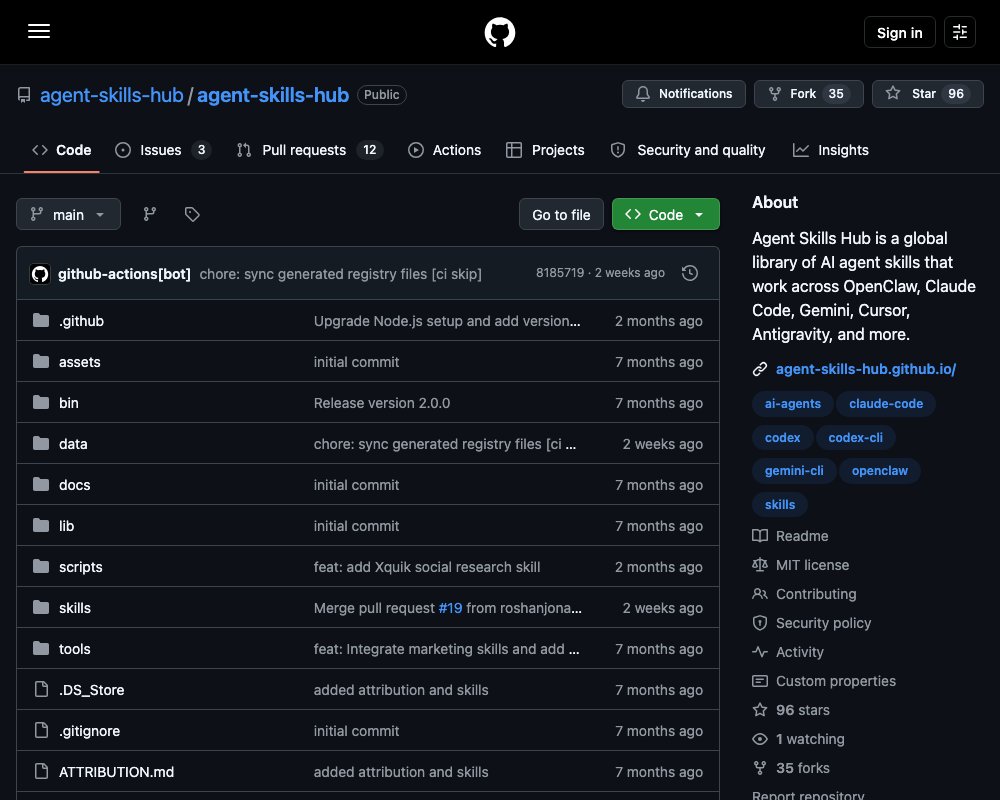Click the Contributing people icon
Image resolution: width=1000 pixels, height=800 pixels.
pos(760,594)
